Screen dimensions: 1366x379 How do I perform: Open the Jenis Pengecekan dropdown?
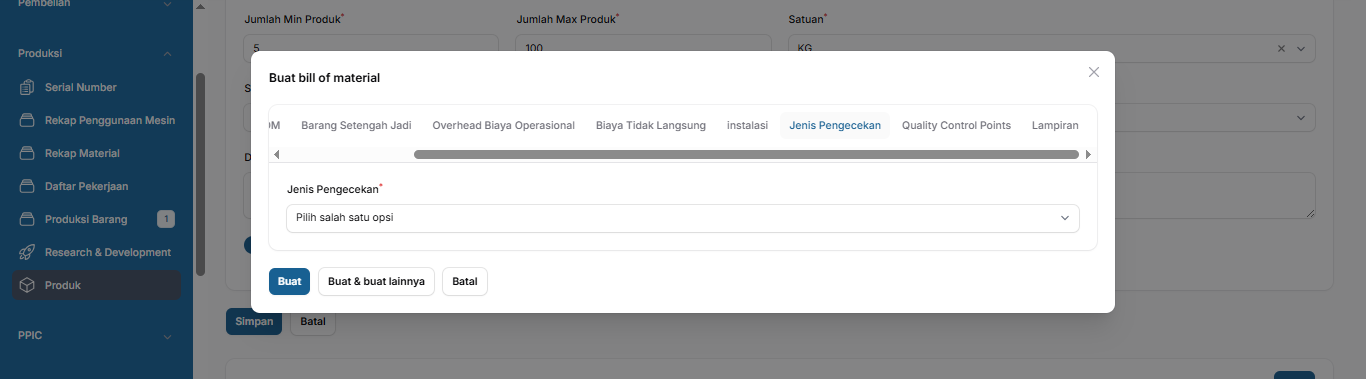pos(683,218)
